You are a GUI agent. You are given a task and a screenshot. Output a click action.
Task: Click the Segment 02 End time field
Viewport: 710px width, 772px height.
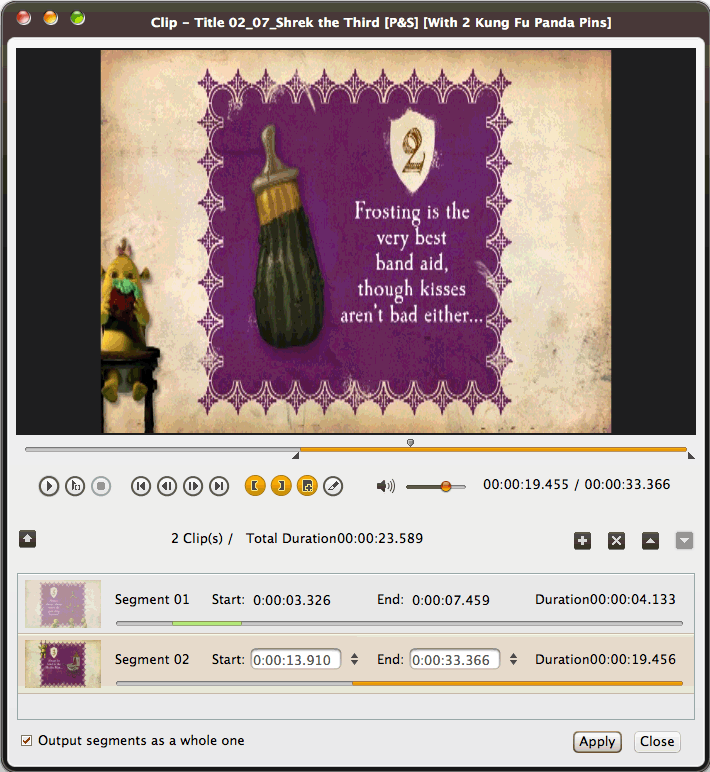tap(455, 659)
